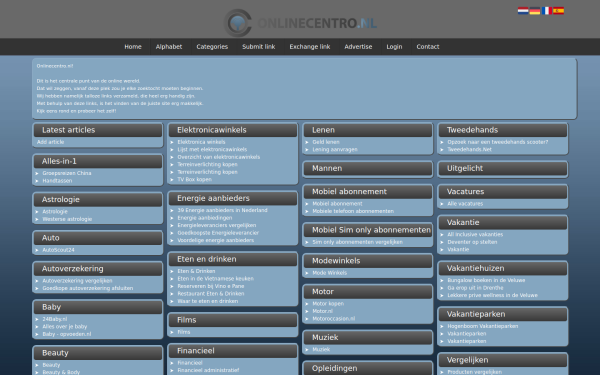Open 39 Energie aanbieders in Nederland
The image size is (600, 375).
tap(222, 210)
